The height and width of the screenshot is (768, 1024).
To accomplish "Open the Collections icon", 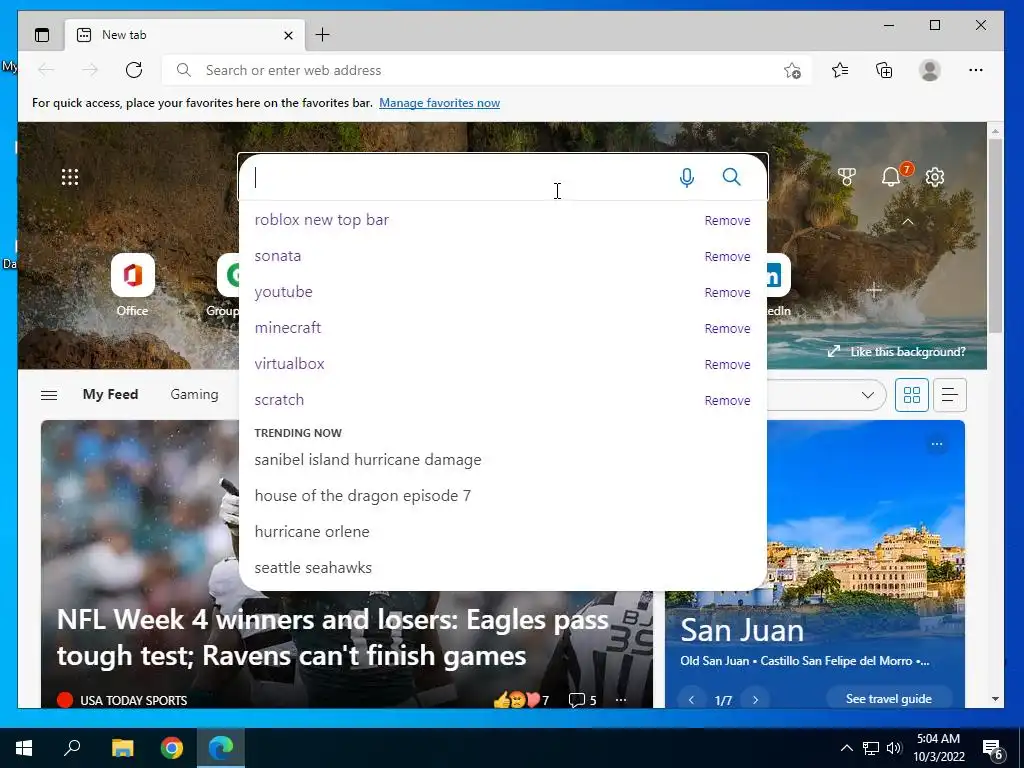I will 884,70.
